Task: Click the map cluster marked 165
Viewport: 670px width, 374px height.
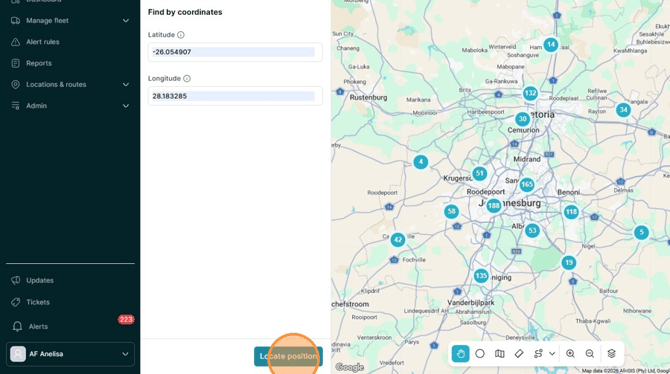Action: pyautogui.click(x=527, y=185)
